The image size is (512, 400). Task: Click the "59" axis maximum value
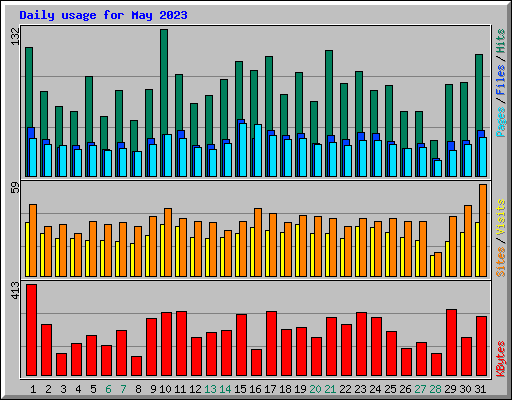15,188
